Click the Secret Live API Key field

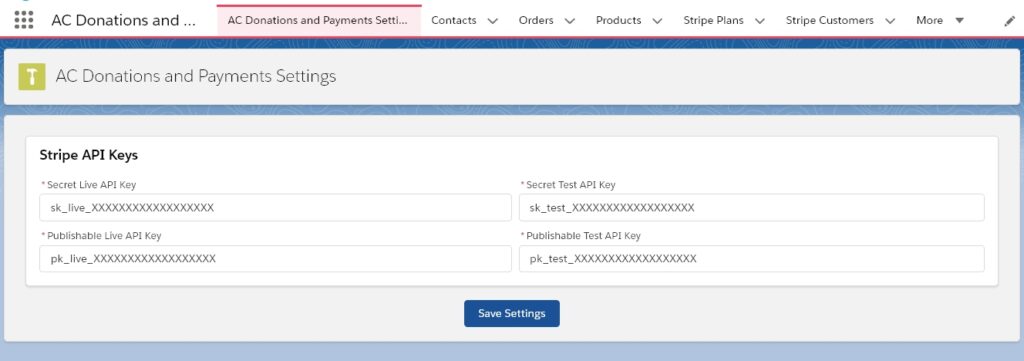click(276, 208)
